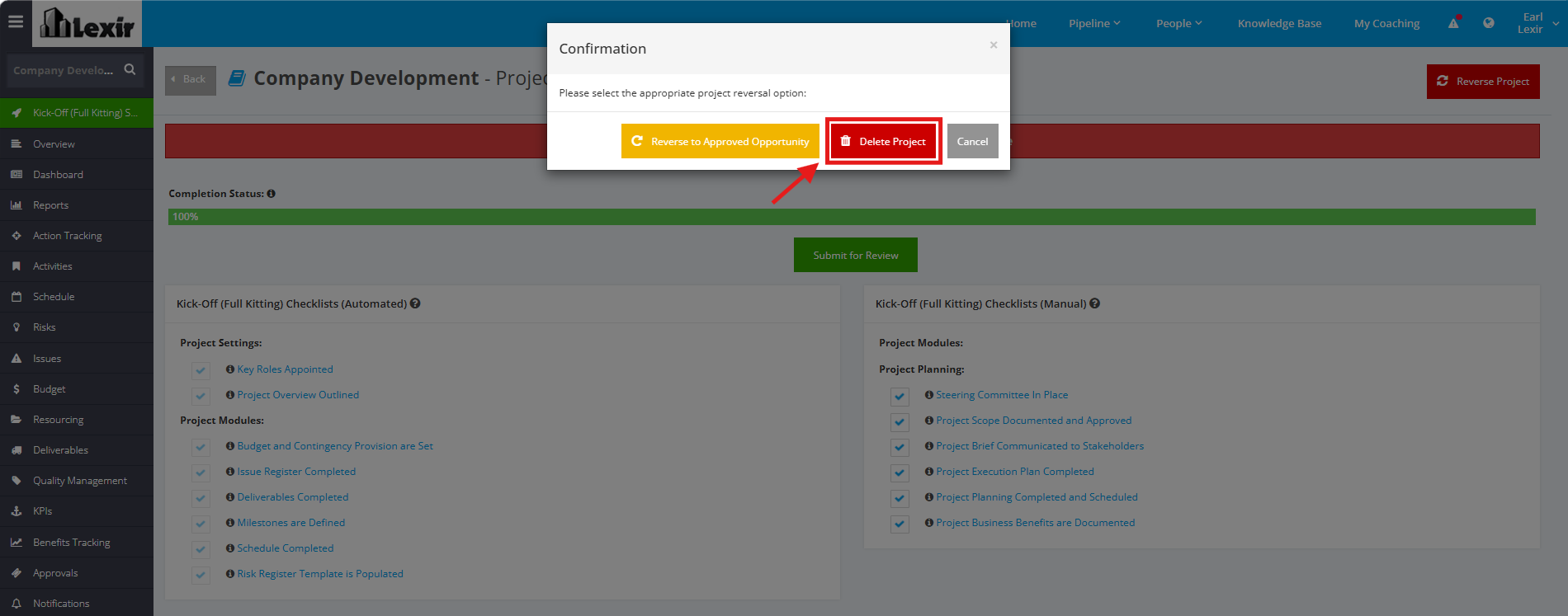Click the Lexir logo
This screenshot has height=616, width=1568.
pyautogui.click(x=87, y=23)
